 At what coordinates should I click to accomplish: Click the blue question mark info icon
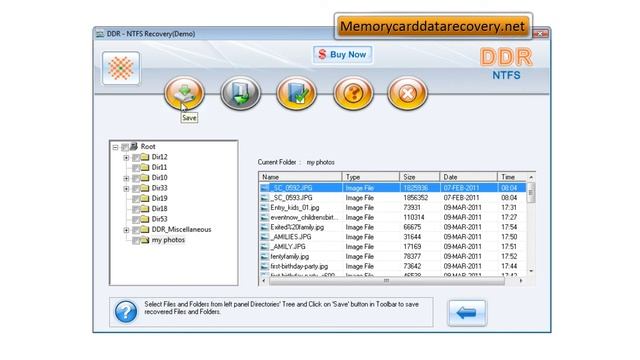(x=126, y=312)
